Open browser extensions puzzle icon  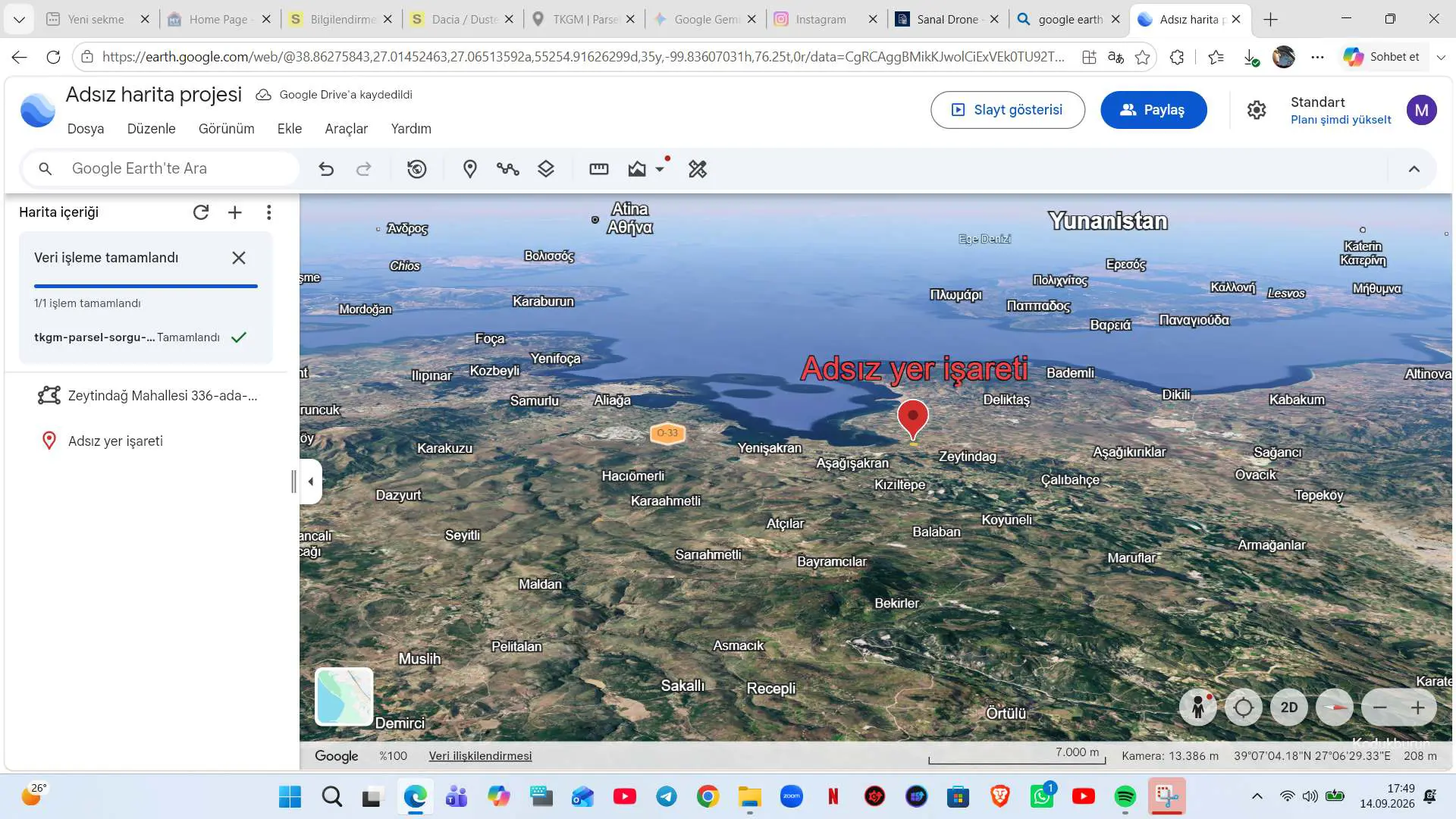click(1177, 57)
